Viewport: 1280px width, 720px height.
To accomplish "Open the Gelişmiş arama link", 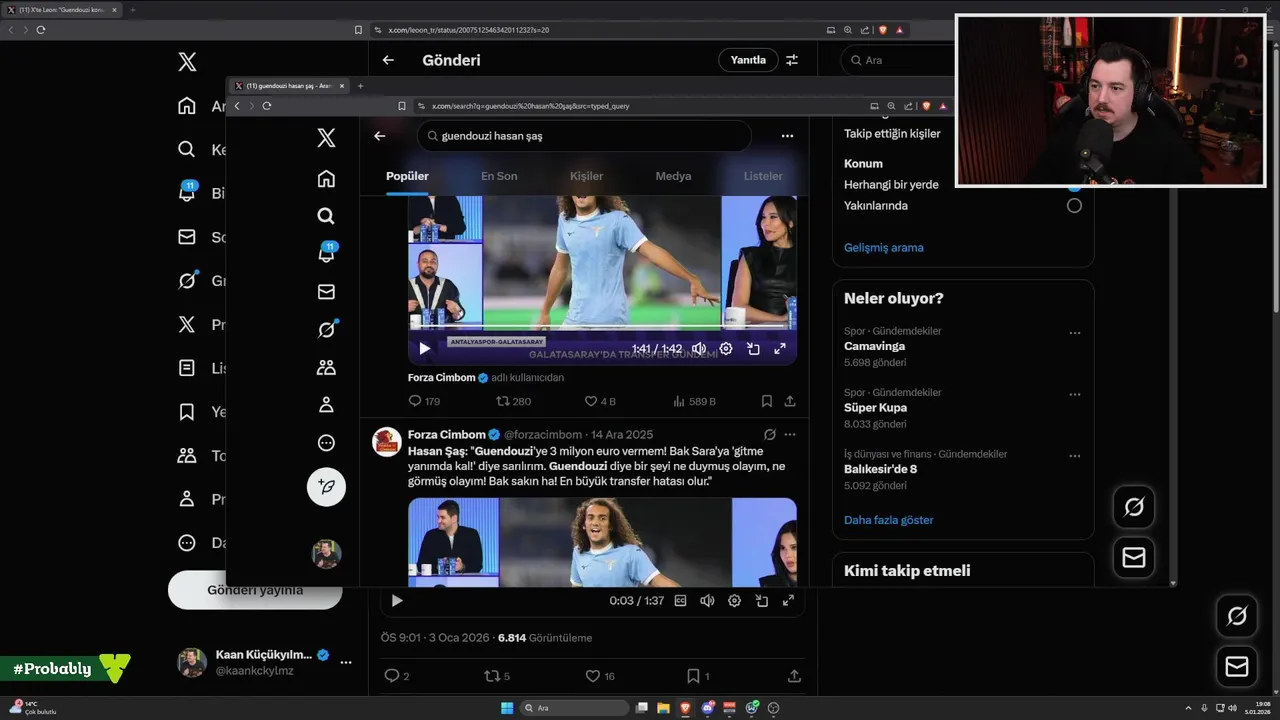I will (884, 248).
